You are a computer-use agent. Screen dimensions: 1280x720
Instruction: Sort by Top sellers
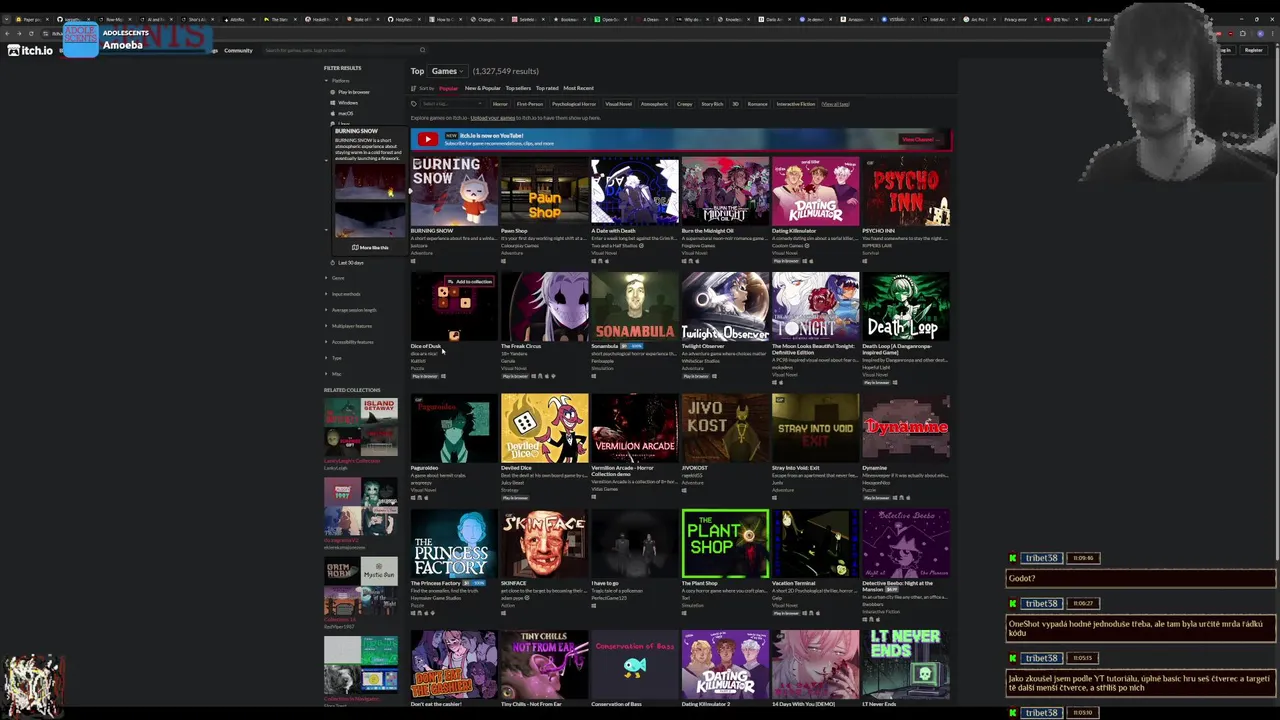pyautogui.click(x=518, y=88)
